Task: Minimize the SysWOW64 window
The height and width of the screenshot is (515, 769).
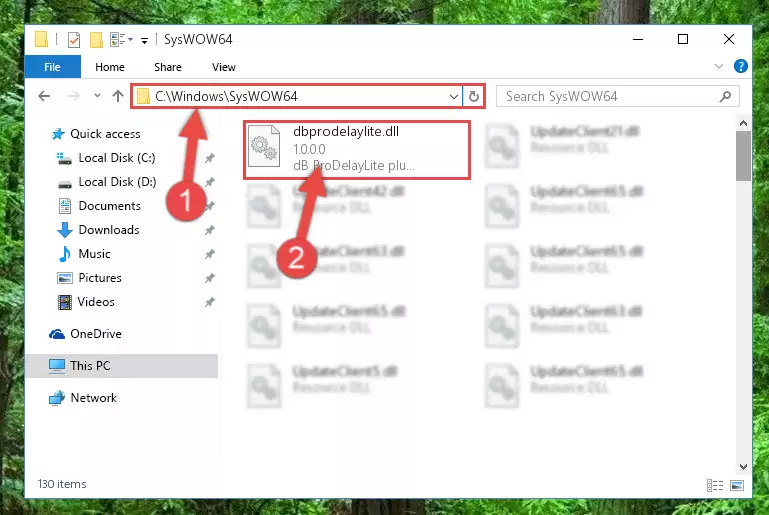Action: coord(638,39)
